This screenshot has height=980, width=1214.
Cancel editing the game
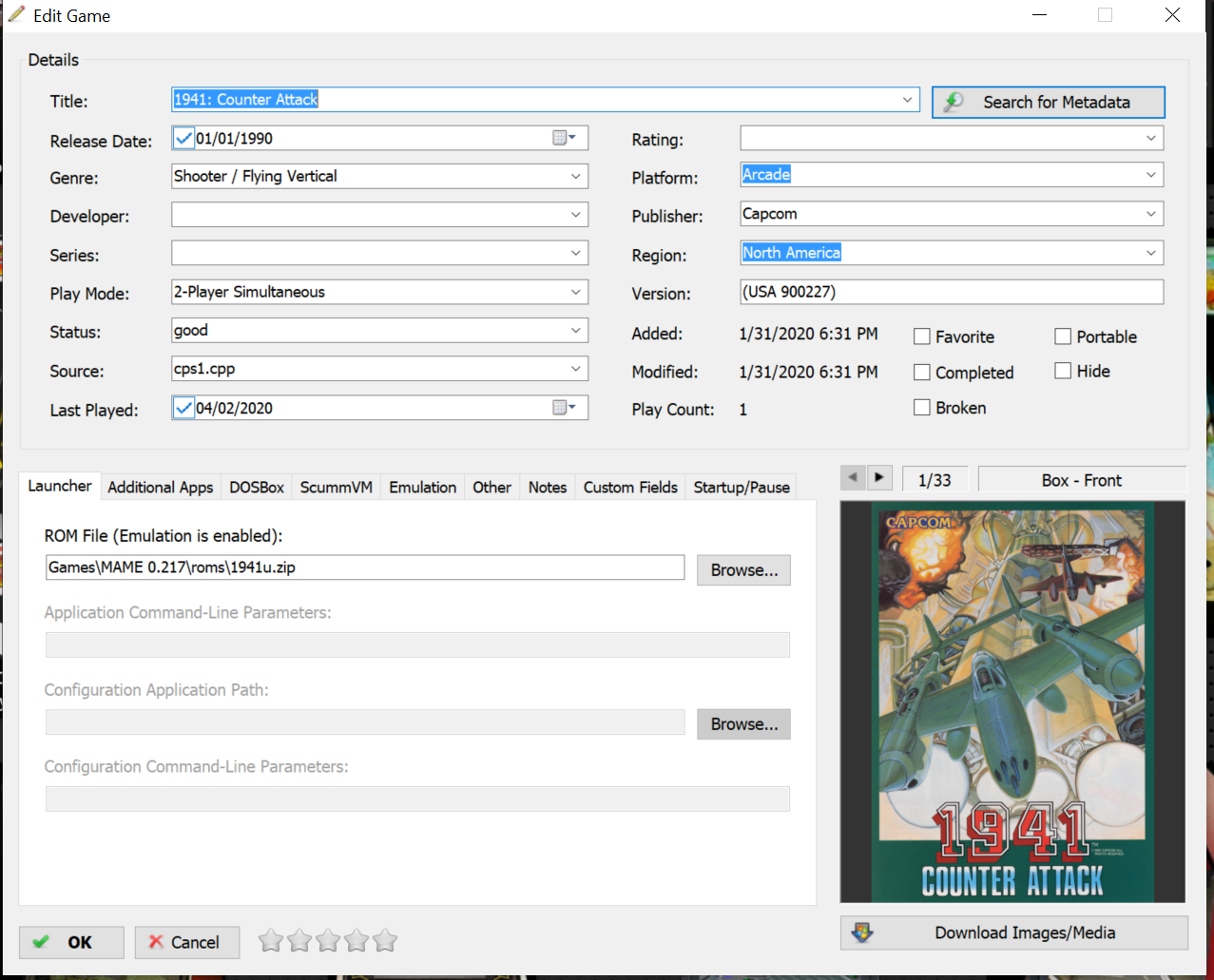187,942
